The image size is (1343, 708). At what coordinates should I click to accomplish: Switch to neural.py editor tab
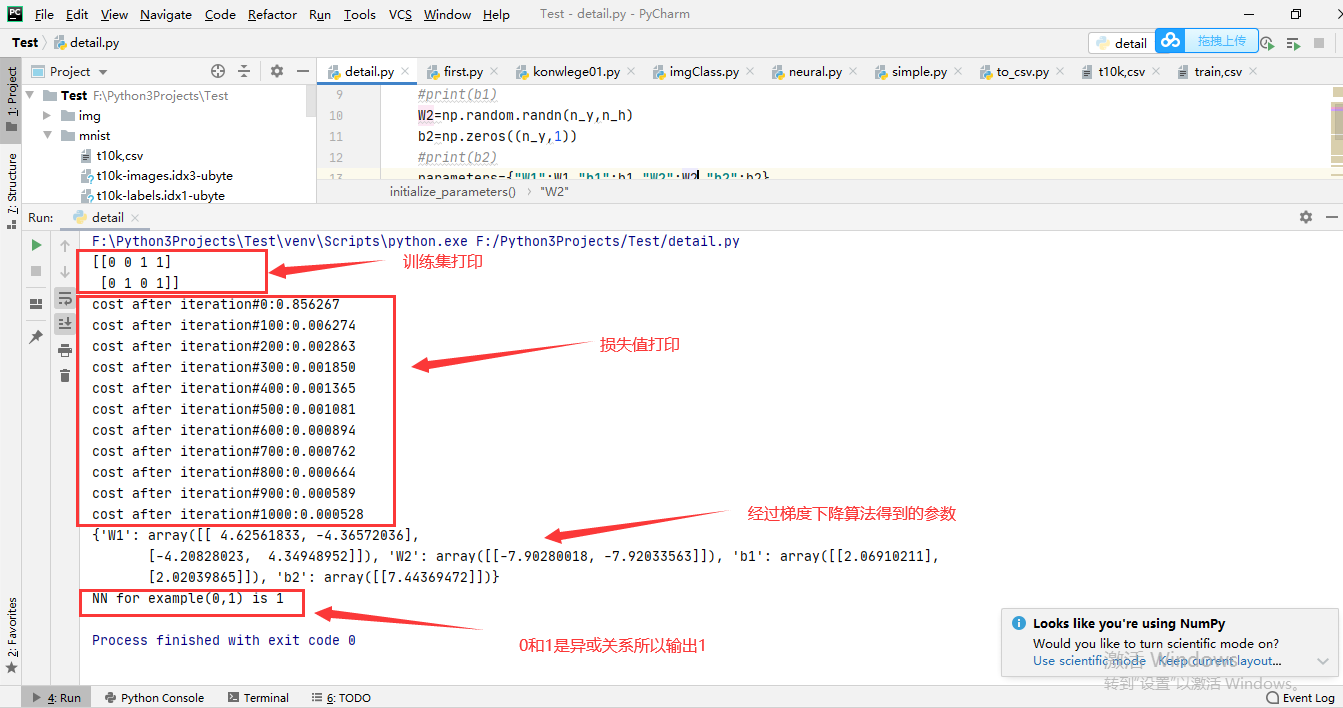814,71
